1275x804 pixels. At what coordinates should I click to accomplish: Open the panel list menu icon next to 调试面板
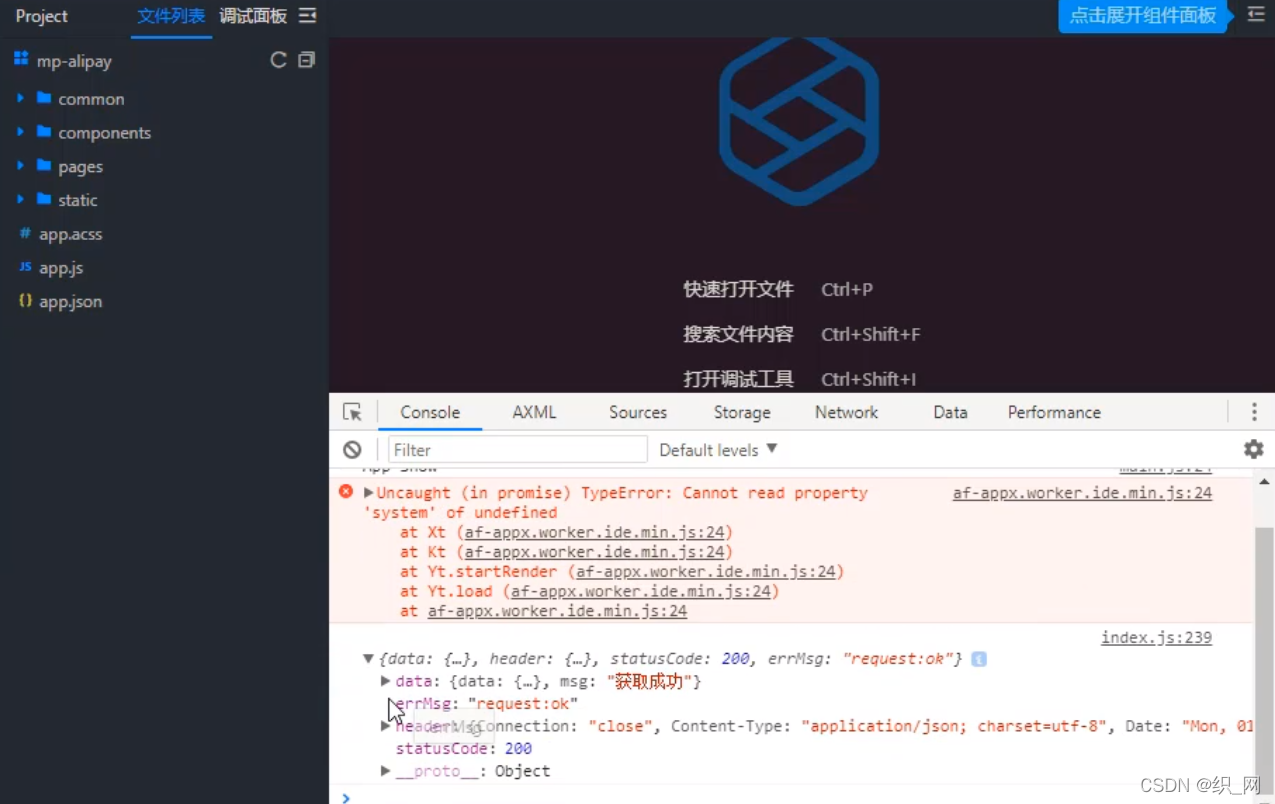click(x=308, y=16)
